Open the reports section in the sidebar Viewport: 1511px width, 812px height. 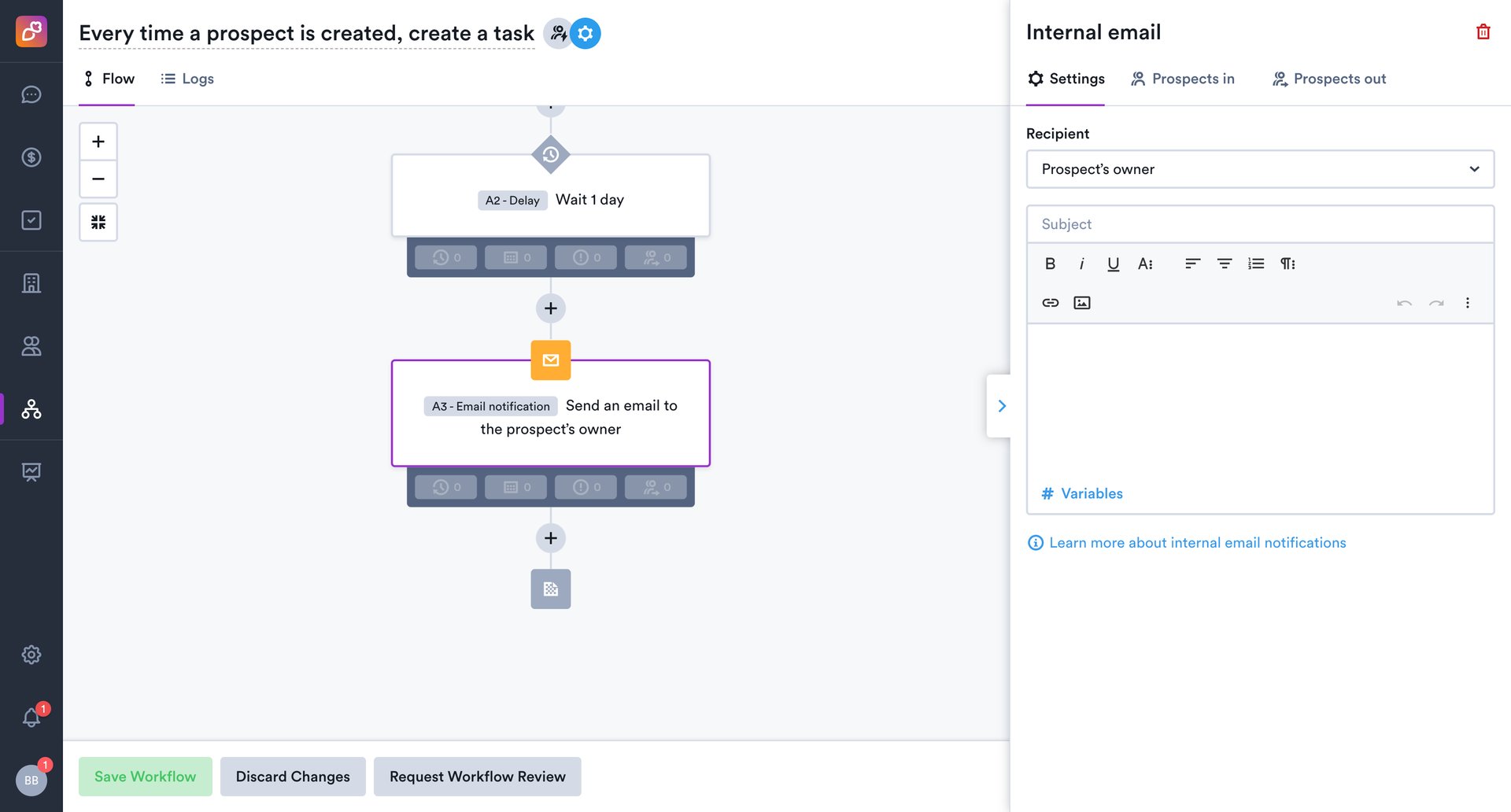tap(31, 471)
